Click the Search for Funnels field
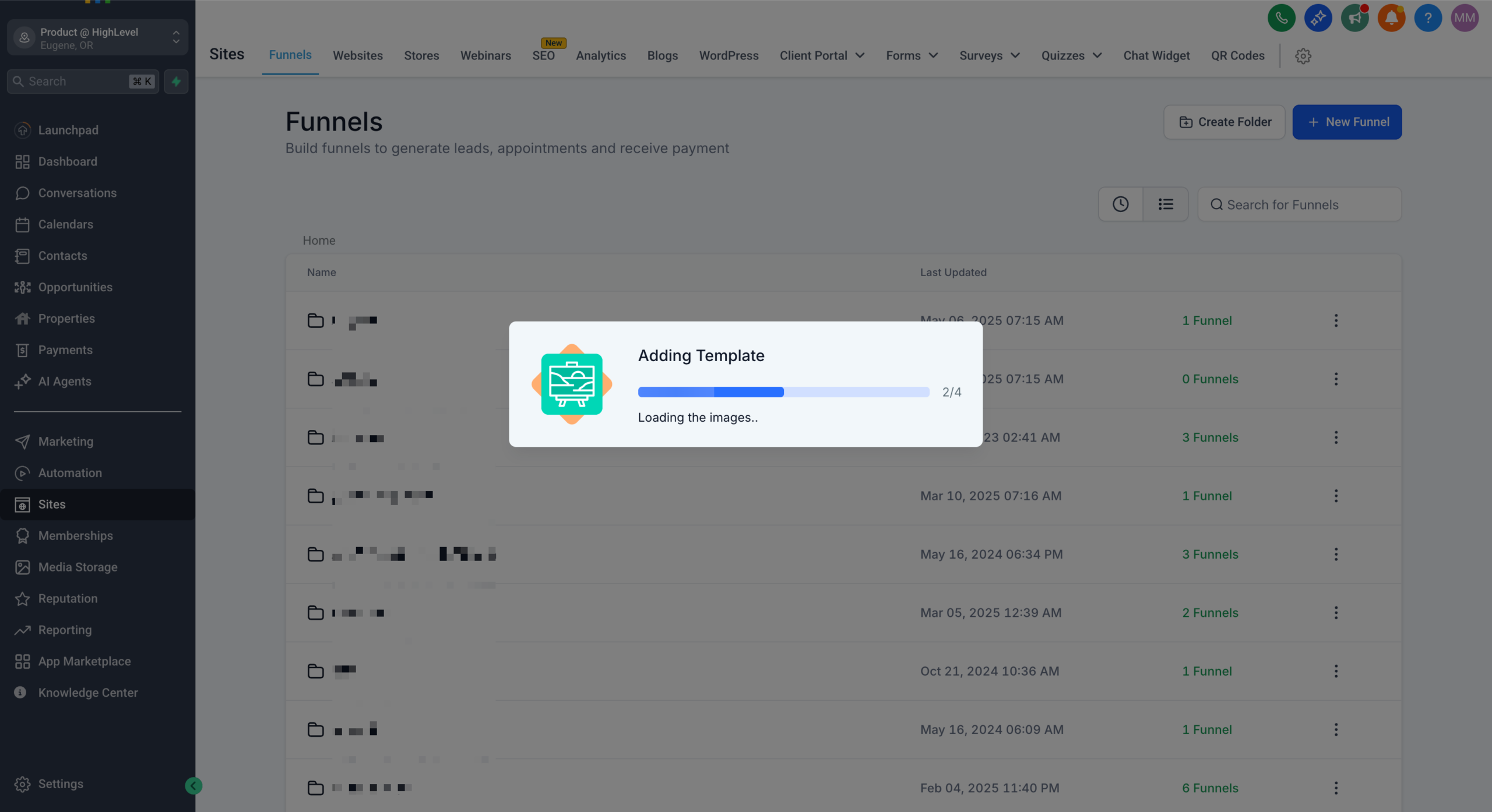The height and width of the screenshot is (812, 1492). point(1299,204)
